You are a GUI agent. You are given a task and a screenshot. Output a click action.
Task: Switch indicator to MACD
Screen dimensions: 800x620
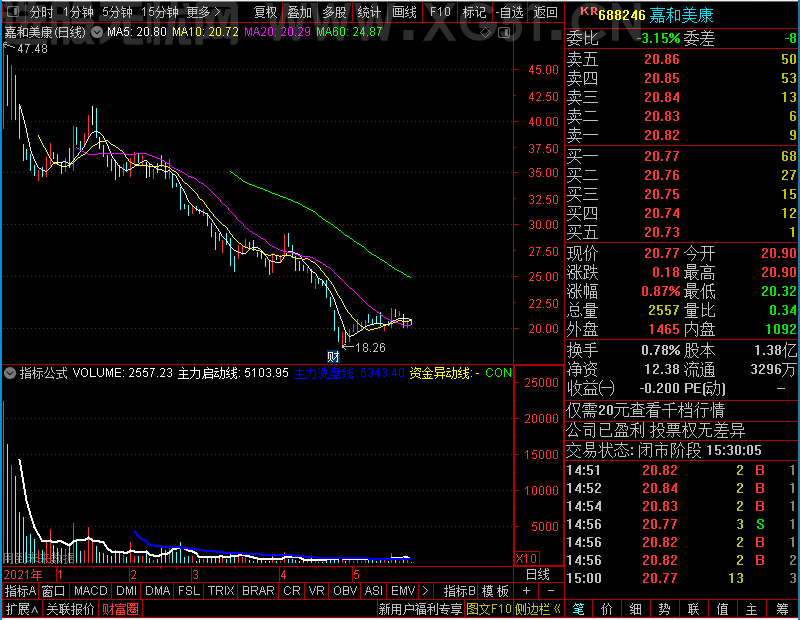pos(90,591)
